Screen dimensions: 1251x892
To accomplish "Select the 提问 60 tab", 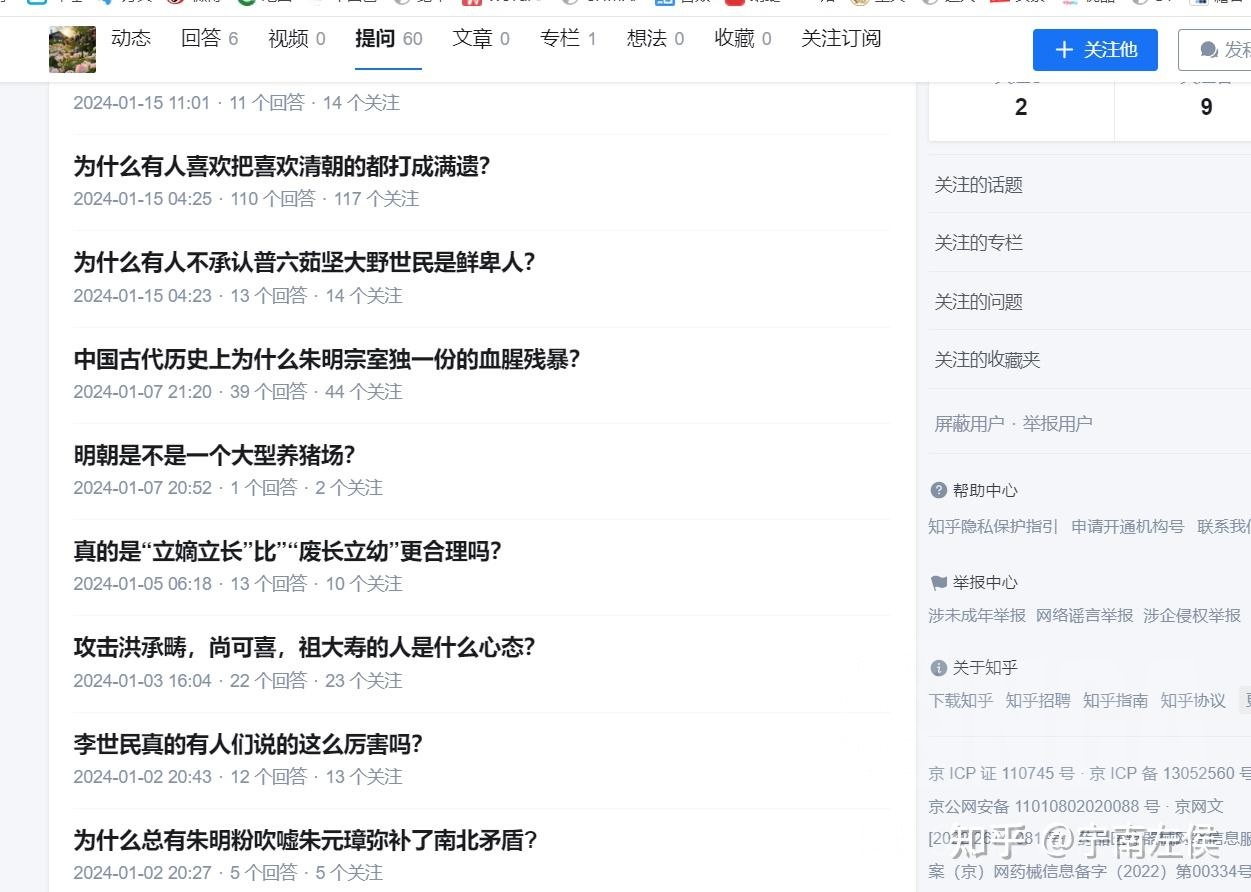I will point(389,38).
